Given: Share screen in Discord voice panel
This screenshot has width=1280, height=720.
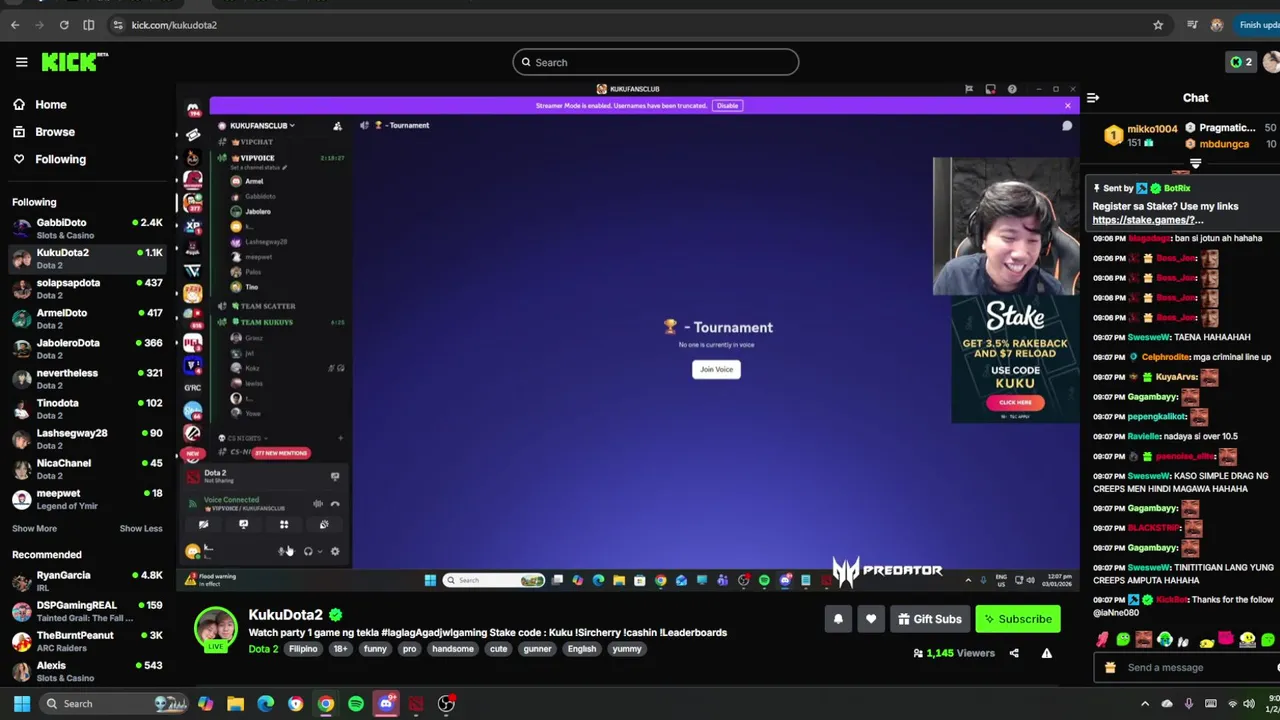Looking at the screenshot, I should tap(243, 525).
